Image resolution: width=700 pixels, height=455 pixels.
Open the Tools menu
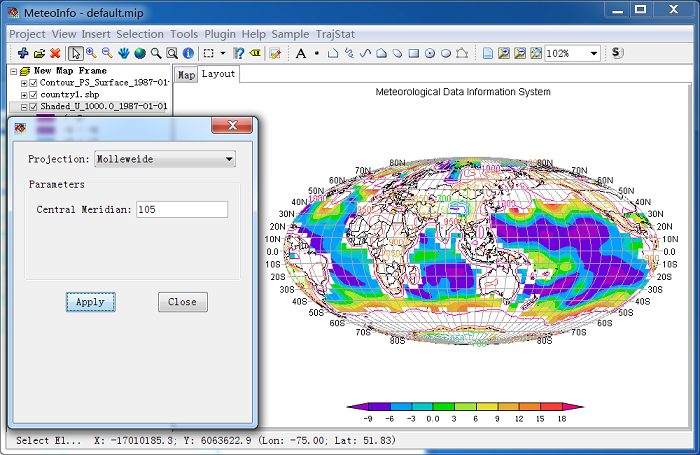[184, 34]
